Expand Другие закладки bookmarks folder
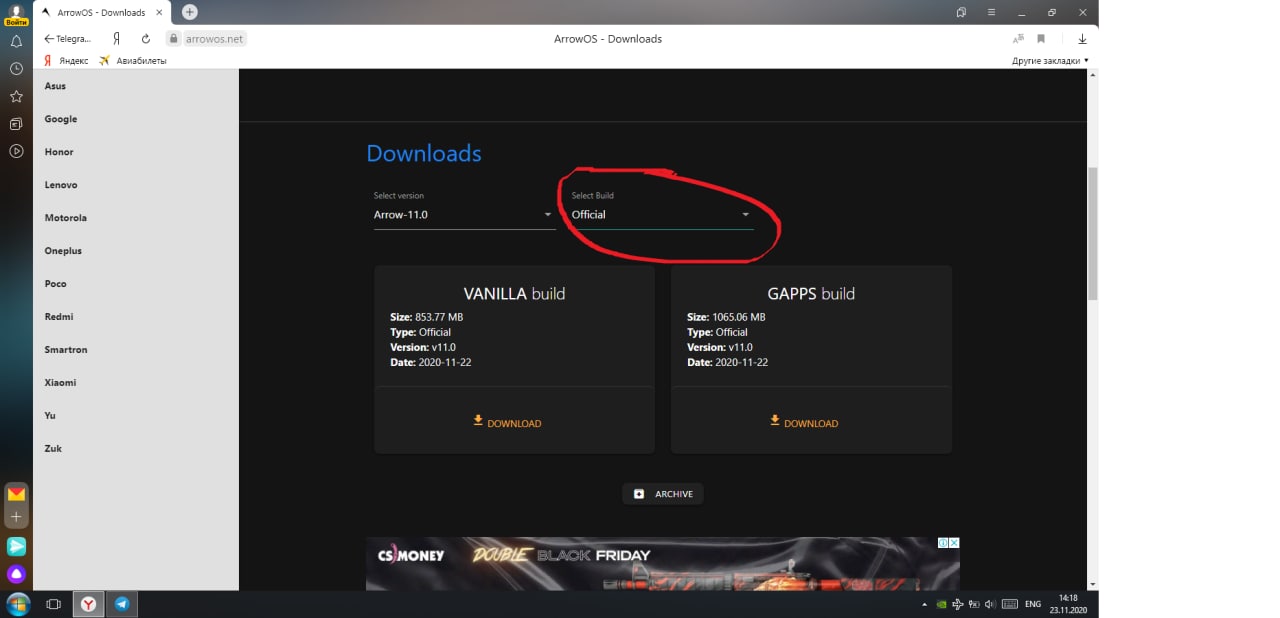1280x618 pixels. click(1050, 61)
